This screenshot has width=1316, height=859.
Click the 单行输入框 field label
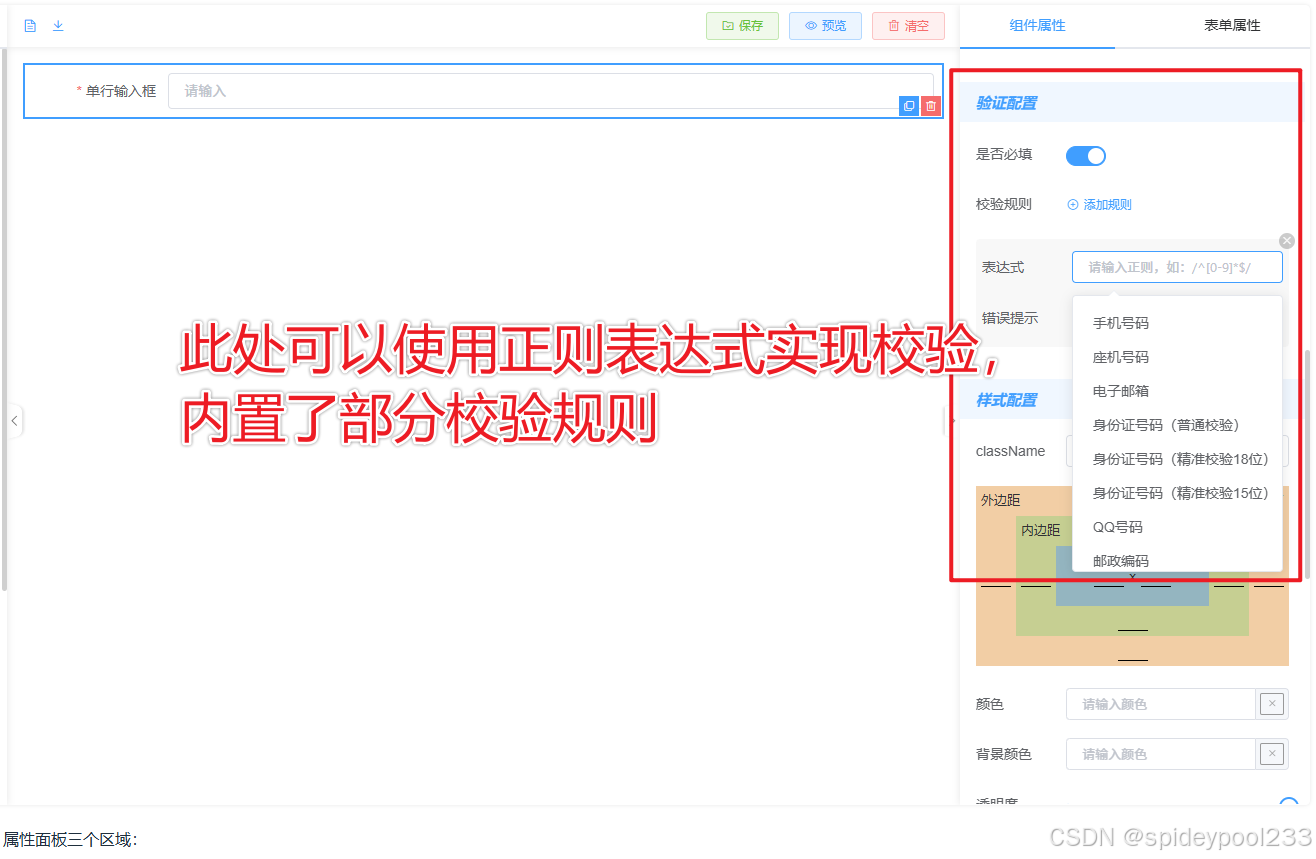coord(121,91)
